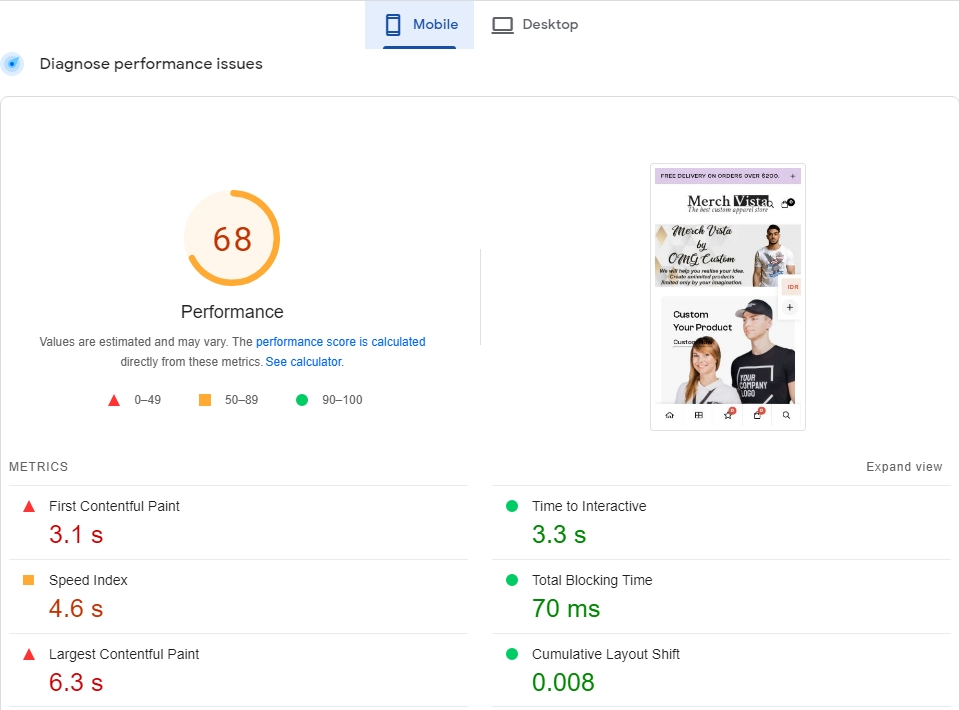Screen dimensions: 959x710
Task: Click the Diagnose performance issues icon
Action: pos(12,64)
